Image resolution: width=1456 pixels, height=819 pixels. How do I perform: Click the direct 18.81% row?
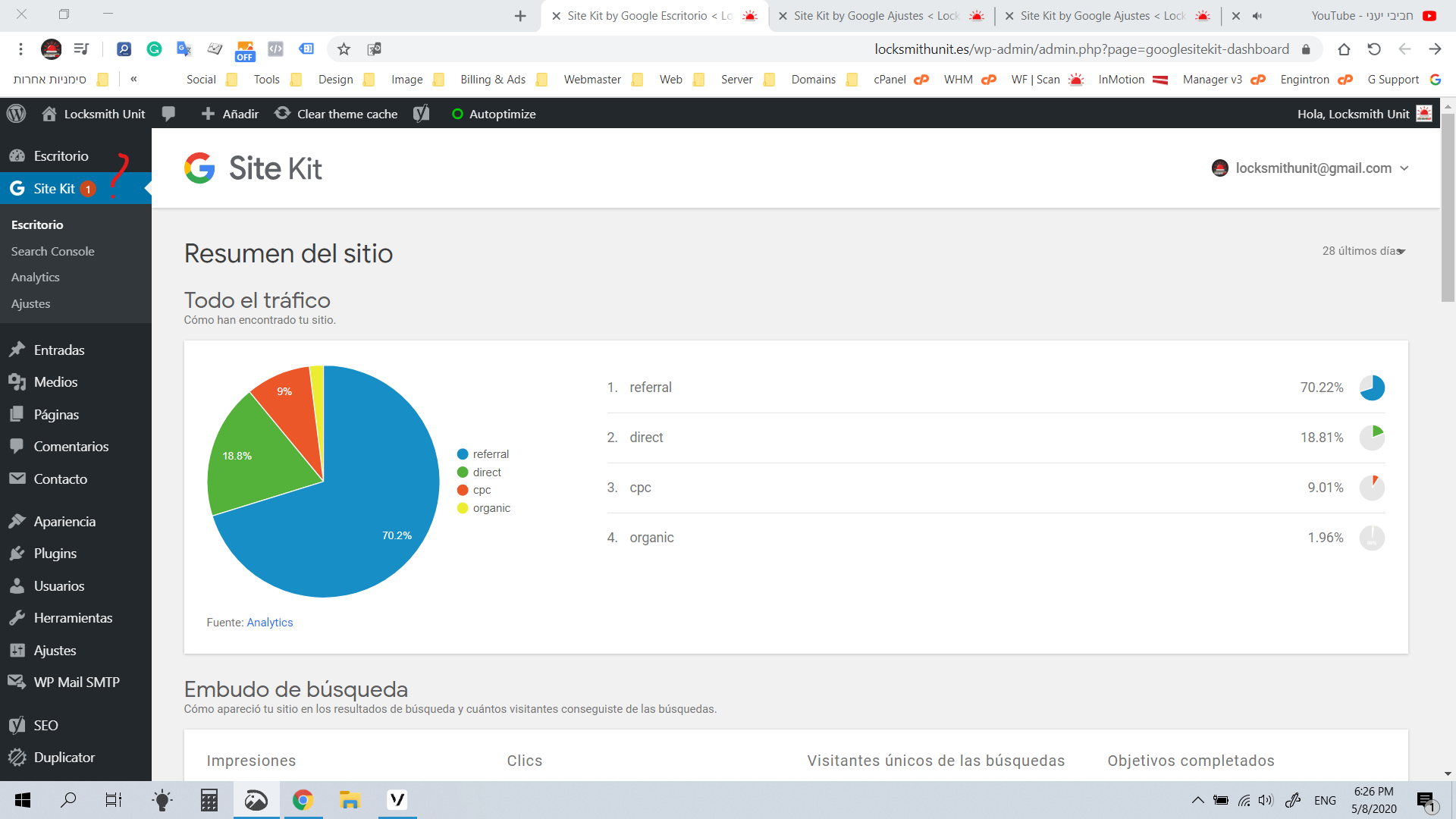996,438
